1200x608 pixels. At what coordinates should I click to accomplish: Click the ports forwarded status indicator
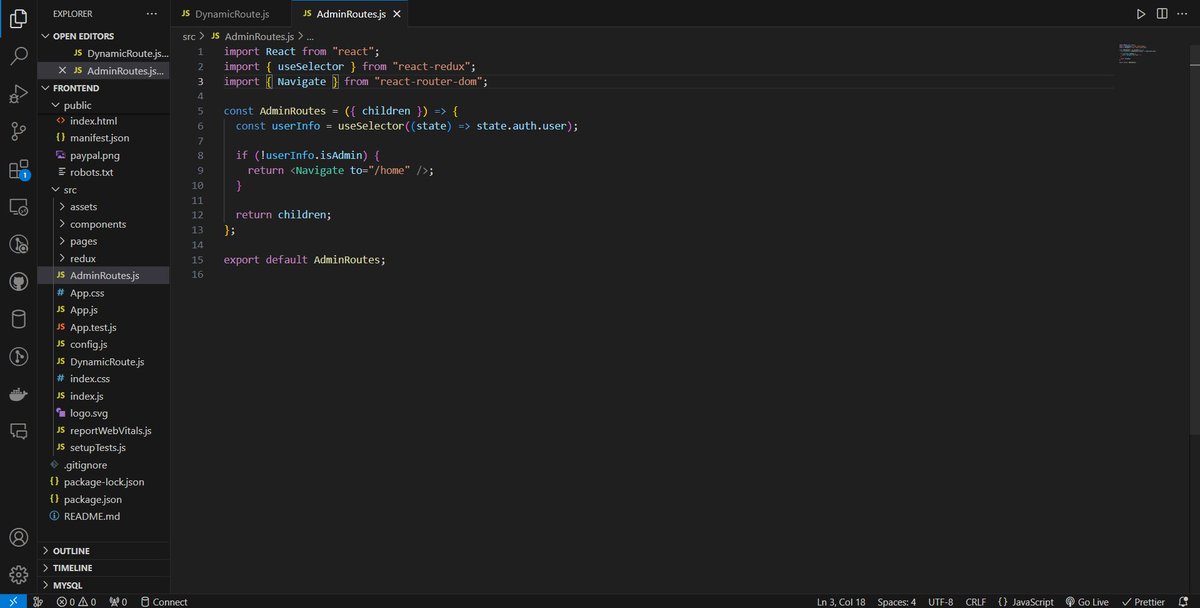pos(118,602)
